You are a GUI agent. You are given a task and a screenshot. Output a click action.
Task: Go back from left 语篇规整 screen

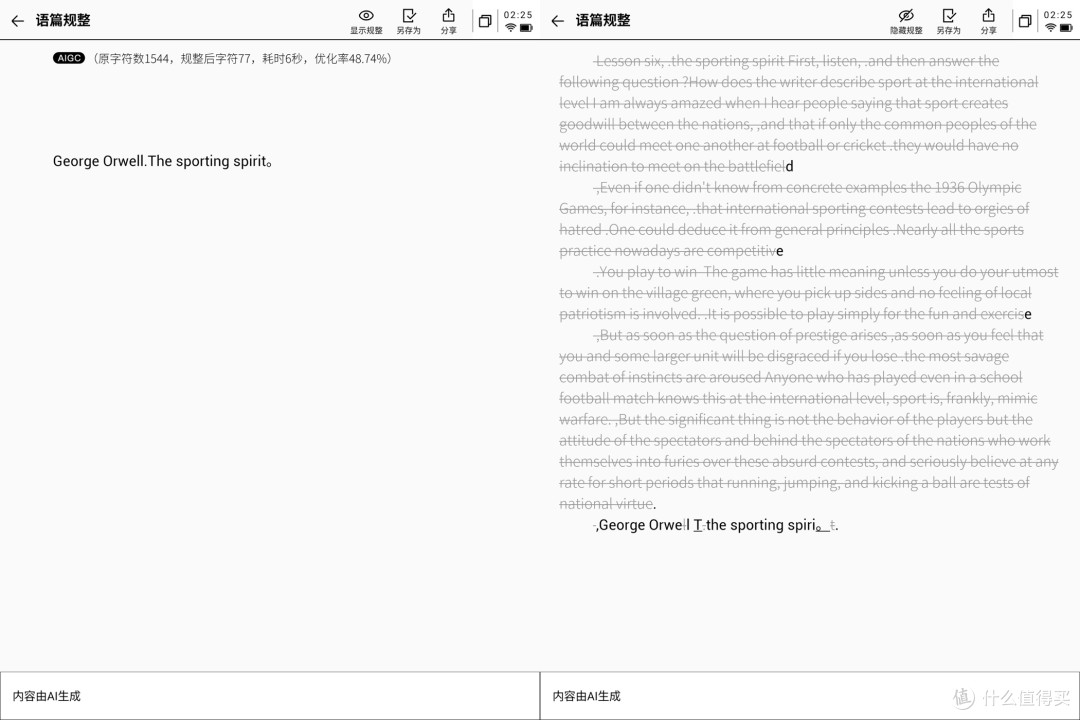pos(18,21)
